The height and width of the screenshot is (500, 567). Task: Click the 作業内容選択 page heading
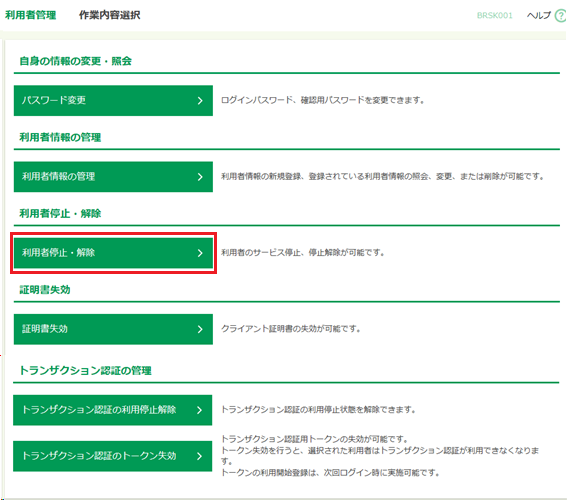tap(110, 15)
